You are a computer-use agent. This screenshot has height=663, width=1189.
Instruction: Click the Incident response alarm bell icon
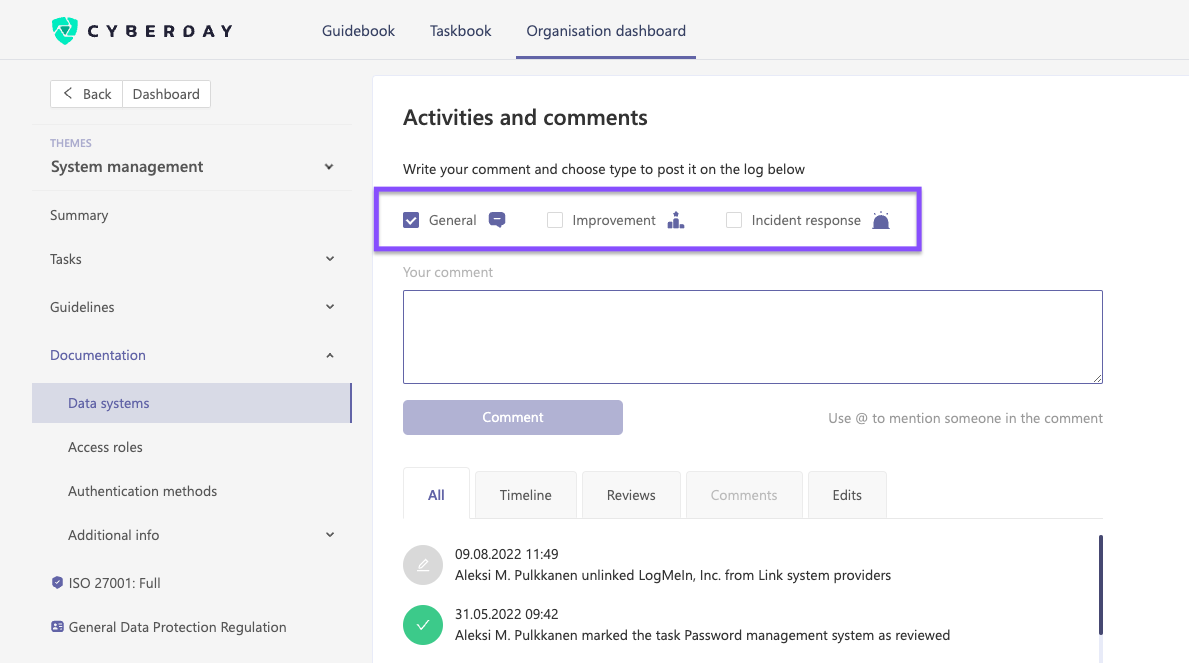tap(880, 219)
